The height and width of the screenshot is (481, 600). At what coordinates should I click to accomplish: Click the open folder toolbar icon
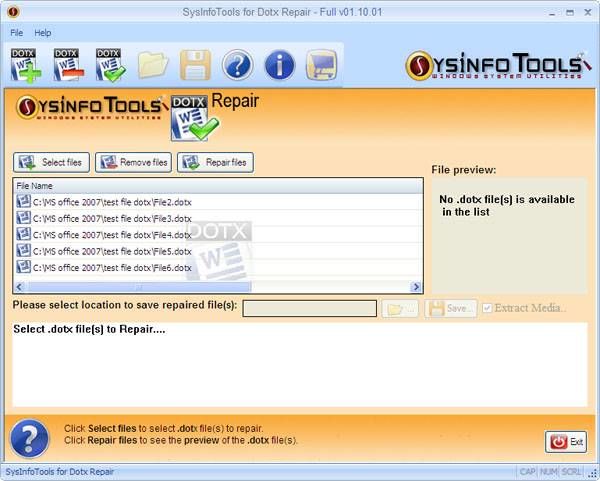pyautogui.click(x=153, y=65)
